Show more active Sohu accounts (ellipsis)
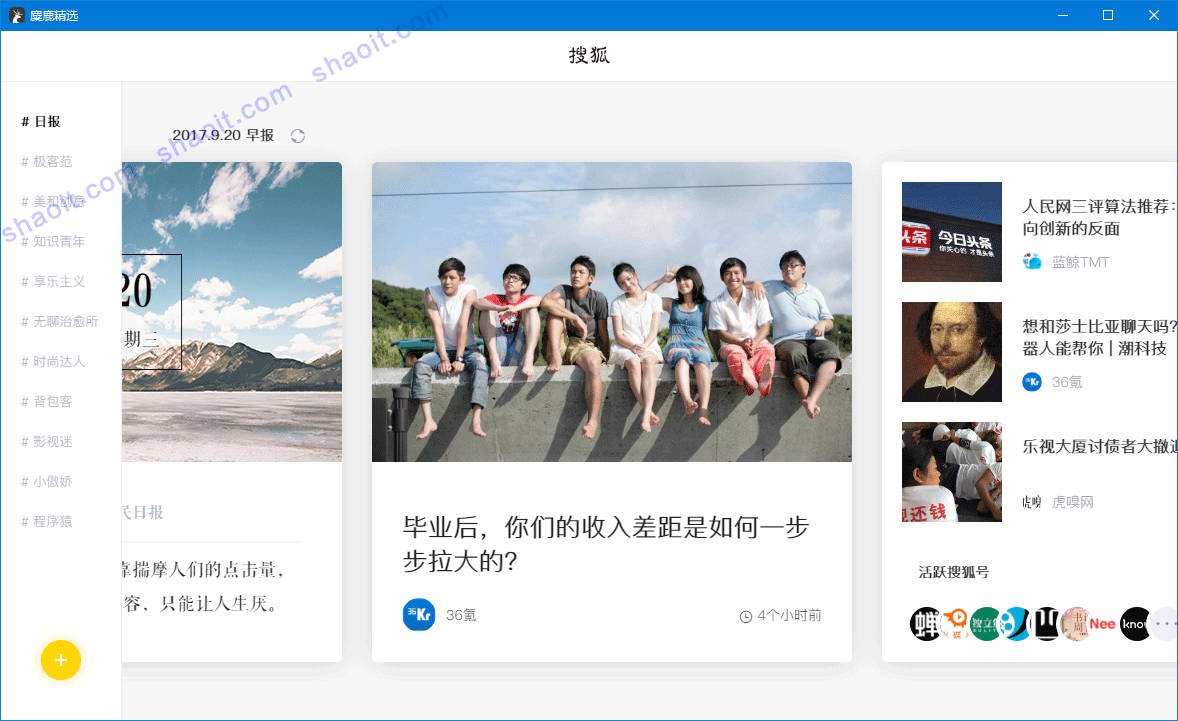Image resolution: width=1178 pixels, height=721 pixels. click(1164, 623)
